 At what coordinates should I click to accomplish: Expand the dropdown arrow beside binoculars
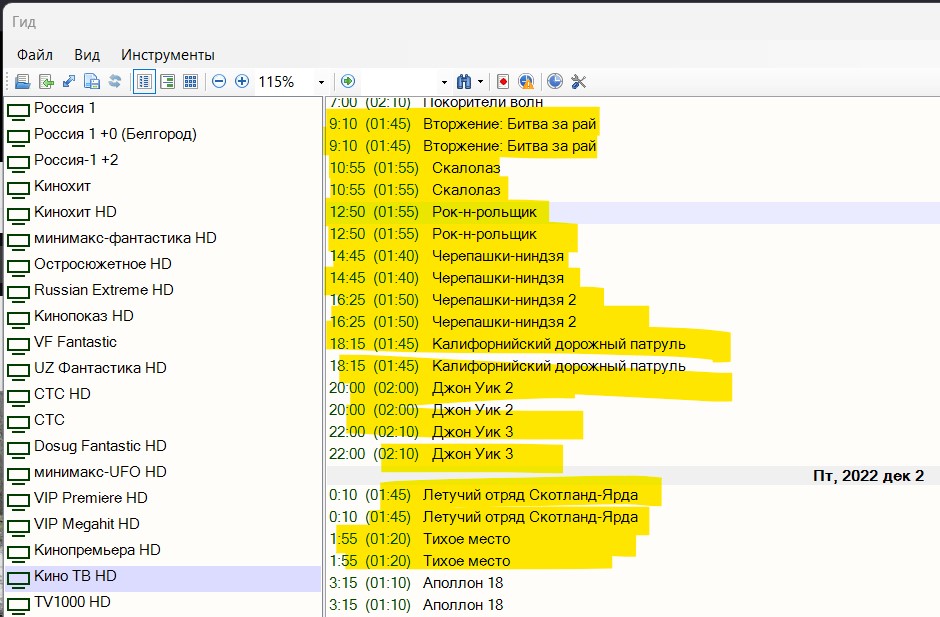pyautogui.click(x=480, y=82)
